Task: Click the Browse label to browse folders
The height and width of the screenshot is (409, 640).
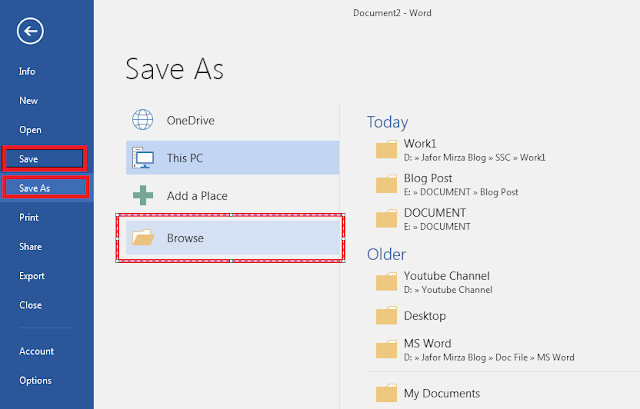Action: (185, 238)
